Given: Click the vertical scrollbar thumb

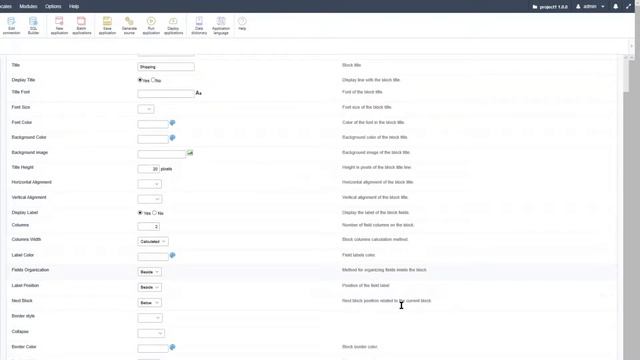Looking at the screenshot, I should [x=626, y=76].
